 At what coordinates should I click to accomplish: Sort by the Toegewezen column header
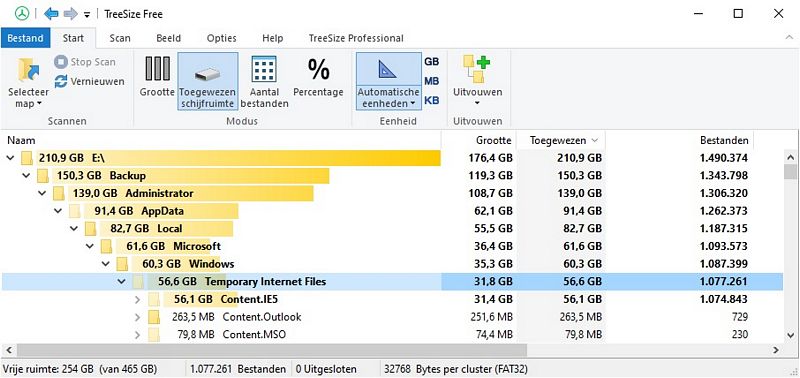point(560,140)
